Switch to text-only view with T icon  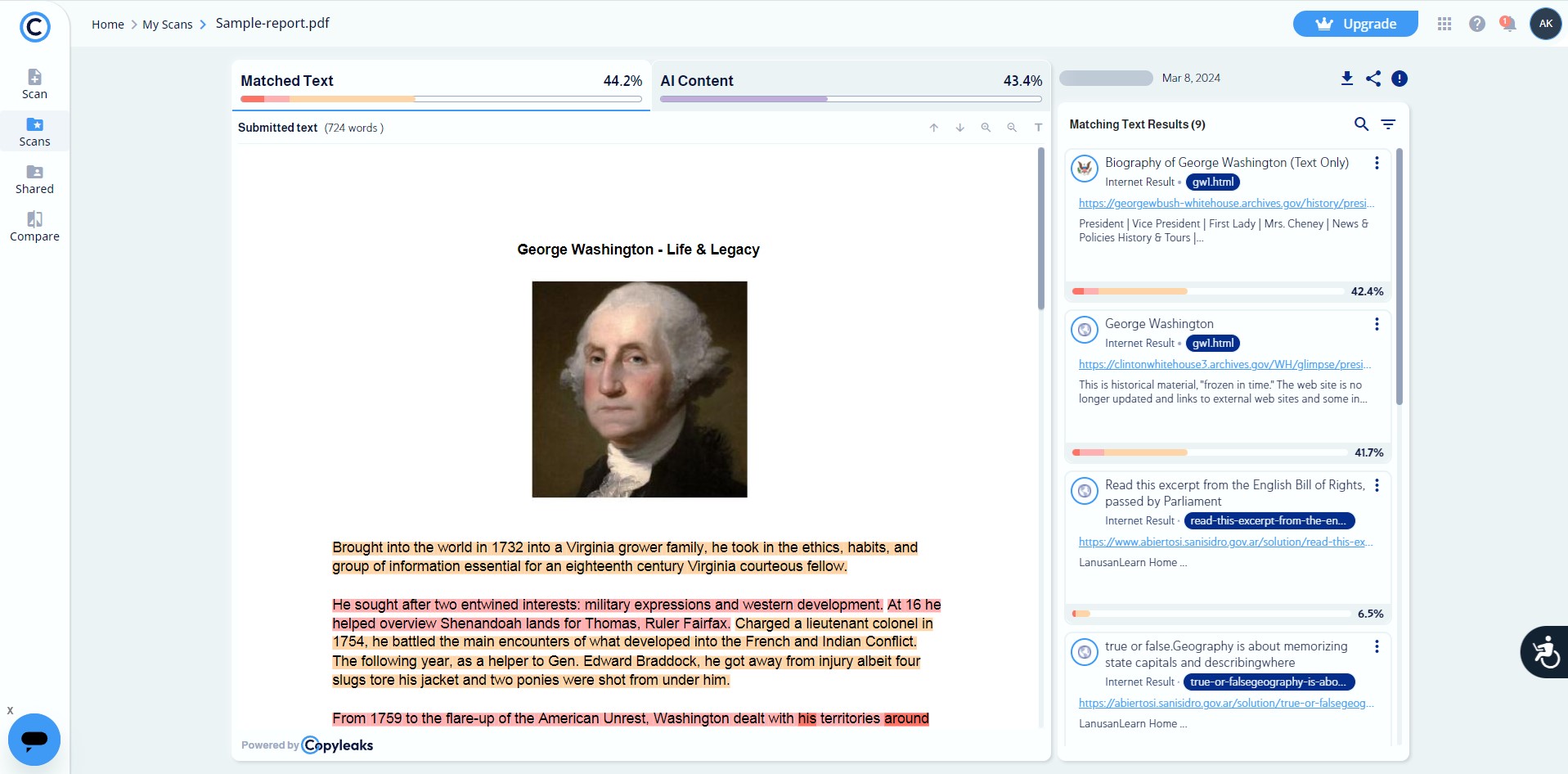pyautogui.click(x=1039, y=128)
